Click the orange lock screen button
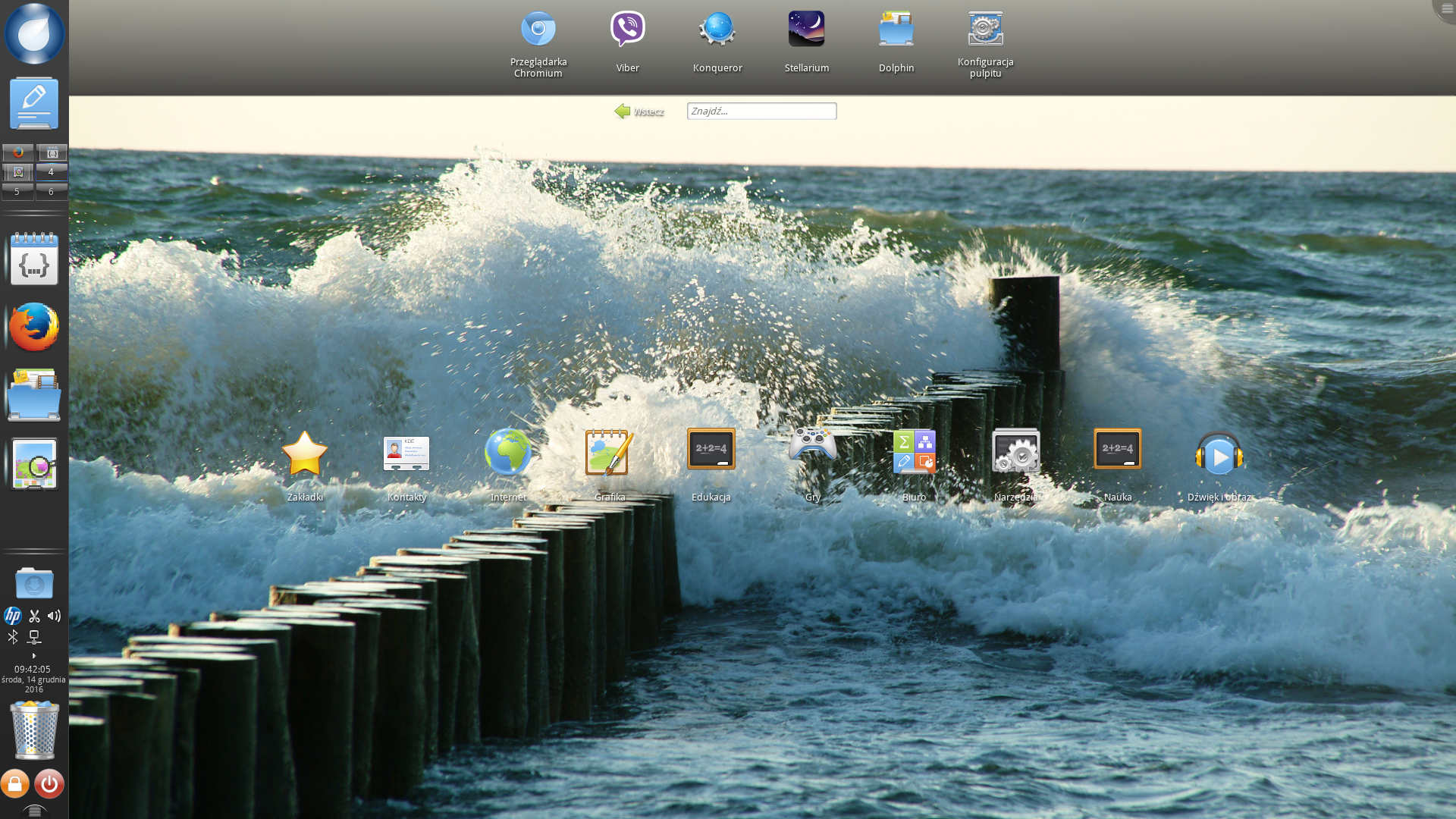The image size is (1456, 819). 14,783
